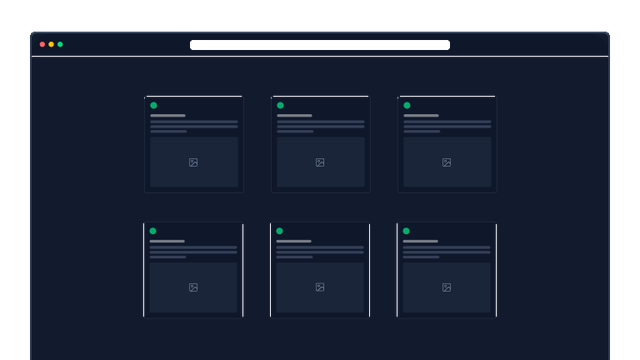Click the green status dot on bottom-left card
Screen dimensions: 640x360
click(x=153, y=231)
